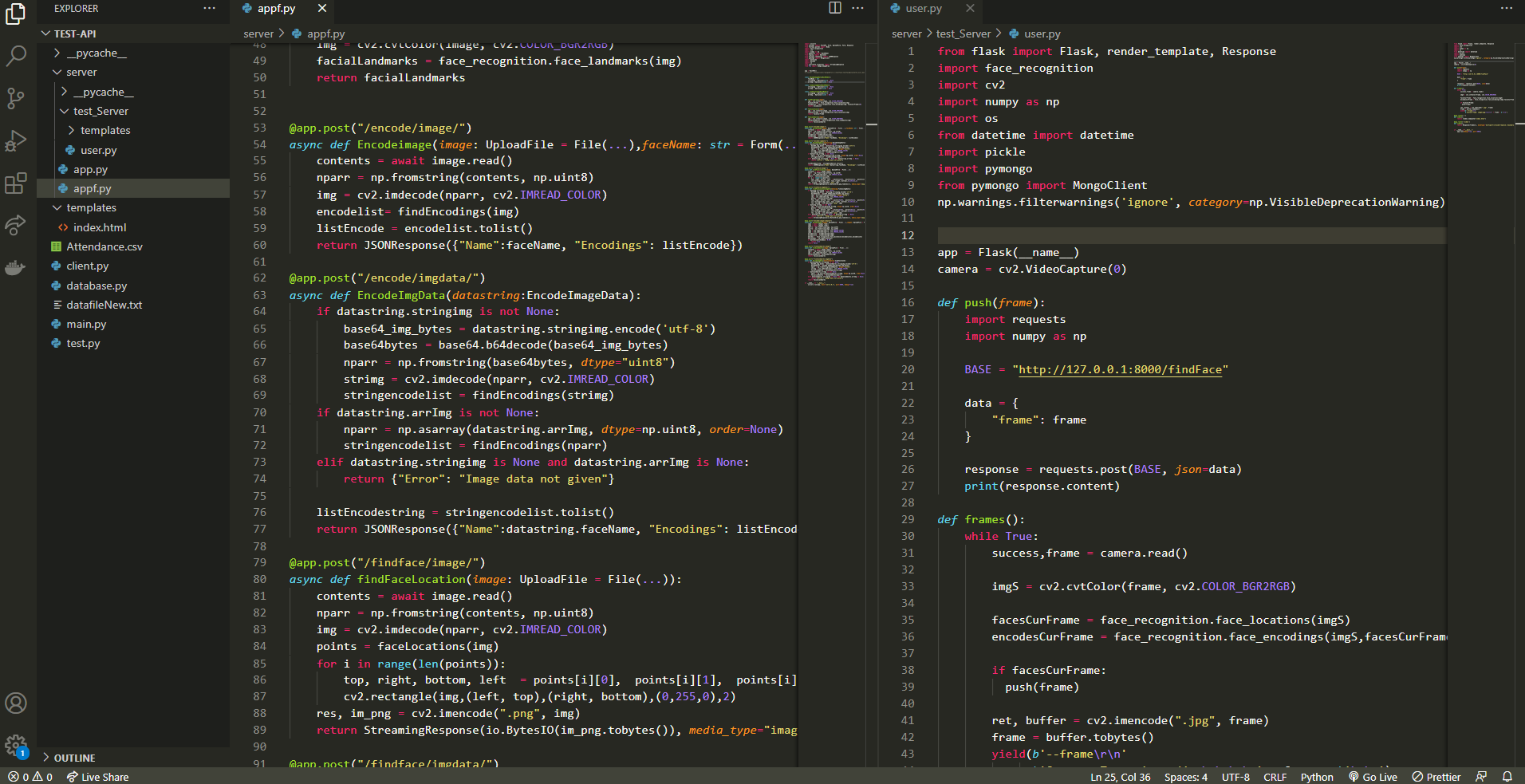The height and width of the screenshot is (784, 1525).
Task: Open the Search view icon
Action: pos(16,56)
